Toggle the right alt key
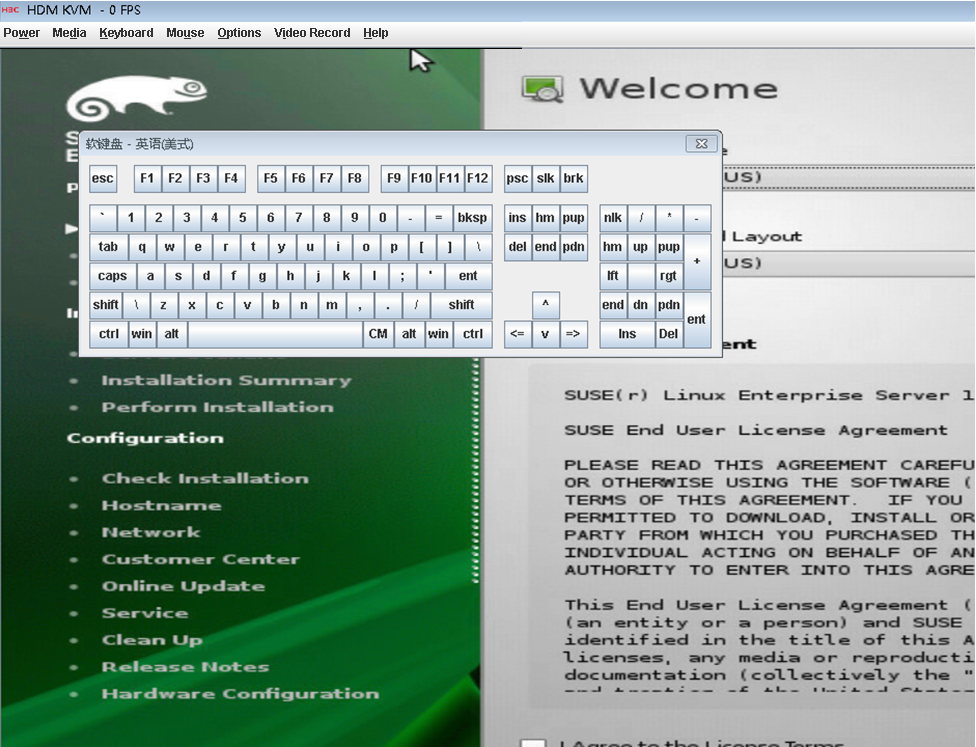This screenshot has height=747, width=976. click(409, 334)
